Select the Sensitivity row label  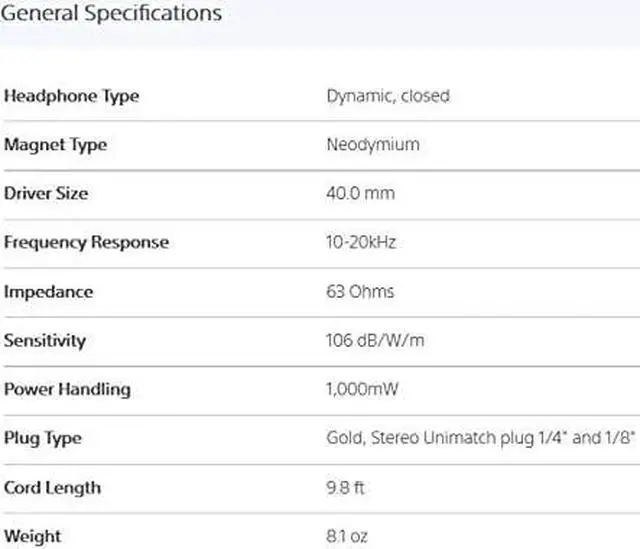(45, 340)
